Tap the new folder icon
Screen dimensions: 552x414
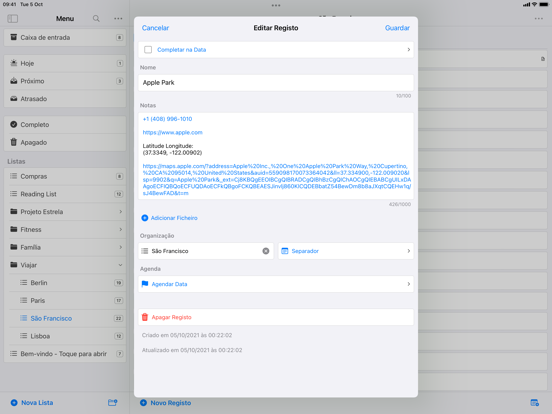(113, 403)
